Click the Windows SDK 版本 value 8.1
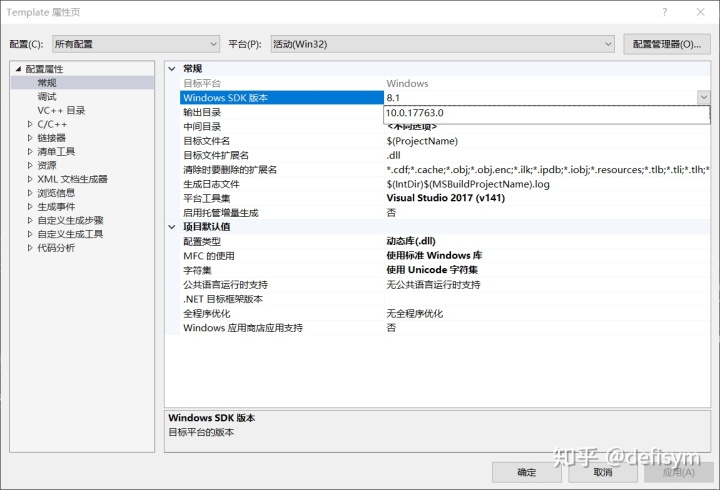The height and width of the screenshot is (490, 720). click(x=393, y=98)
